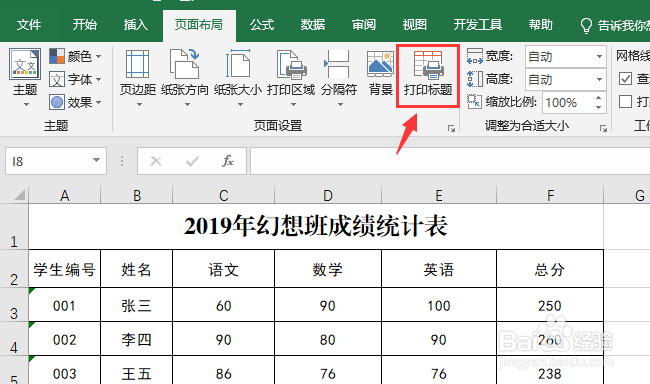Switch to the 公式 tab
The width and height of the screenshot is (650, 384).
coord(262,25)
